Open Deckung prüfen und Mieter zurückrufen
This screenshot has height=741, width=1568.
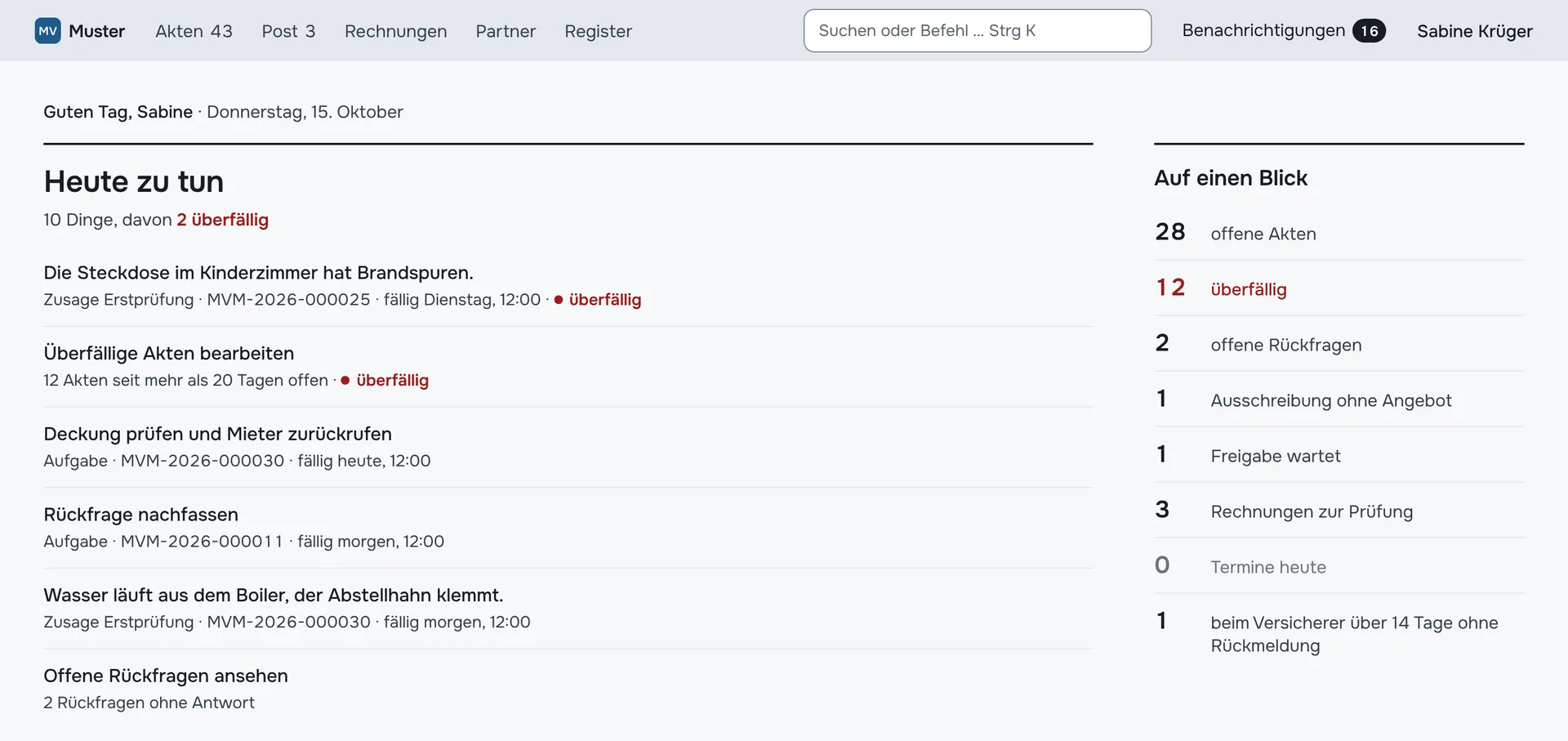(x=568, y=447)
